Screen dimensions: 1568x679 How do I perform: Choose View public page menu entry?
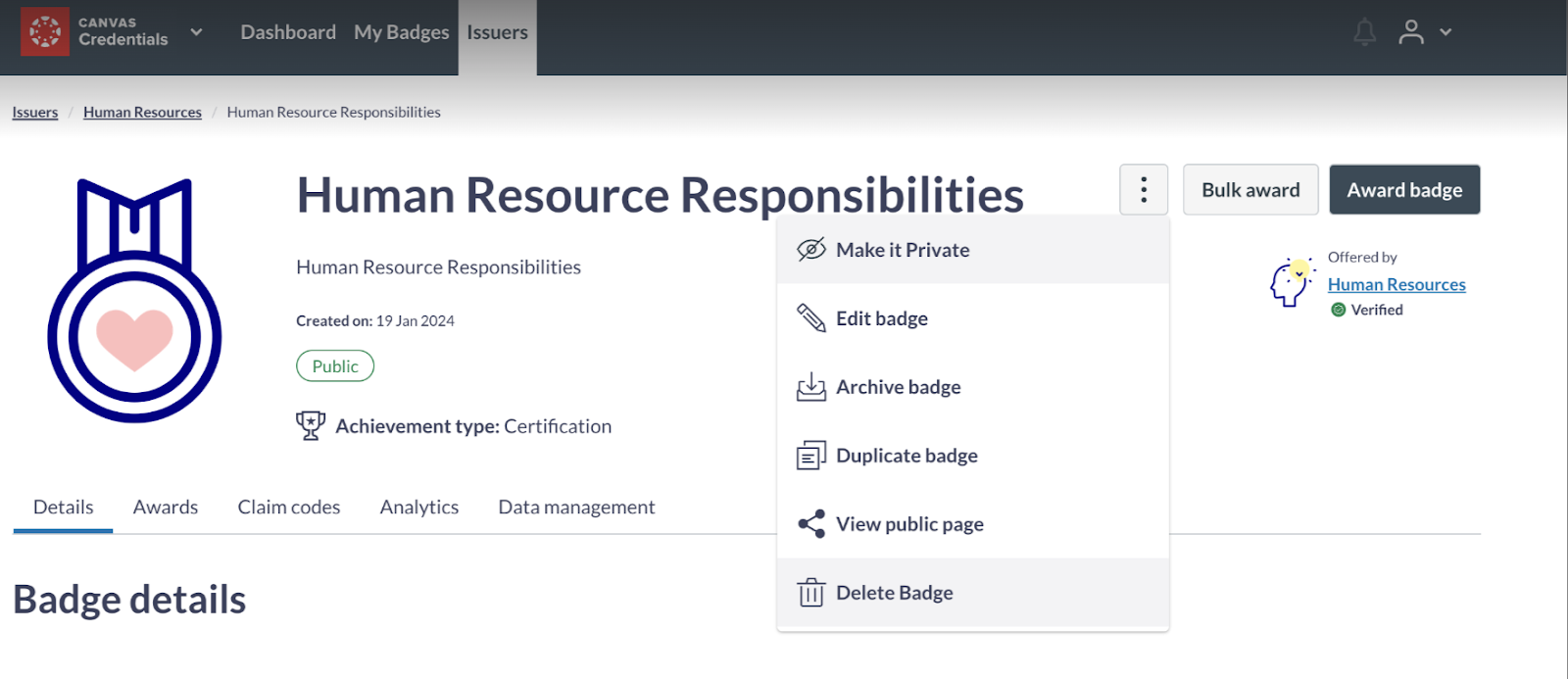click(x=973, y=524)
